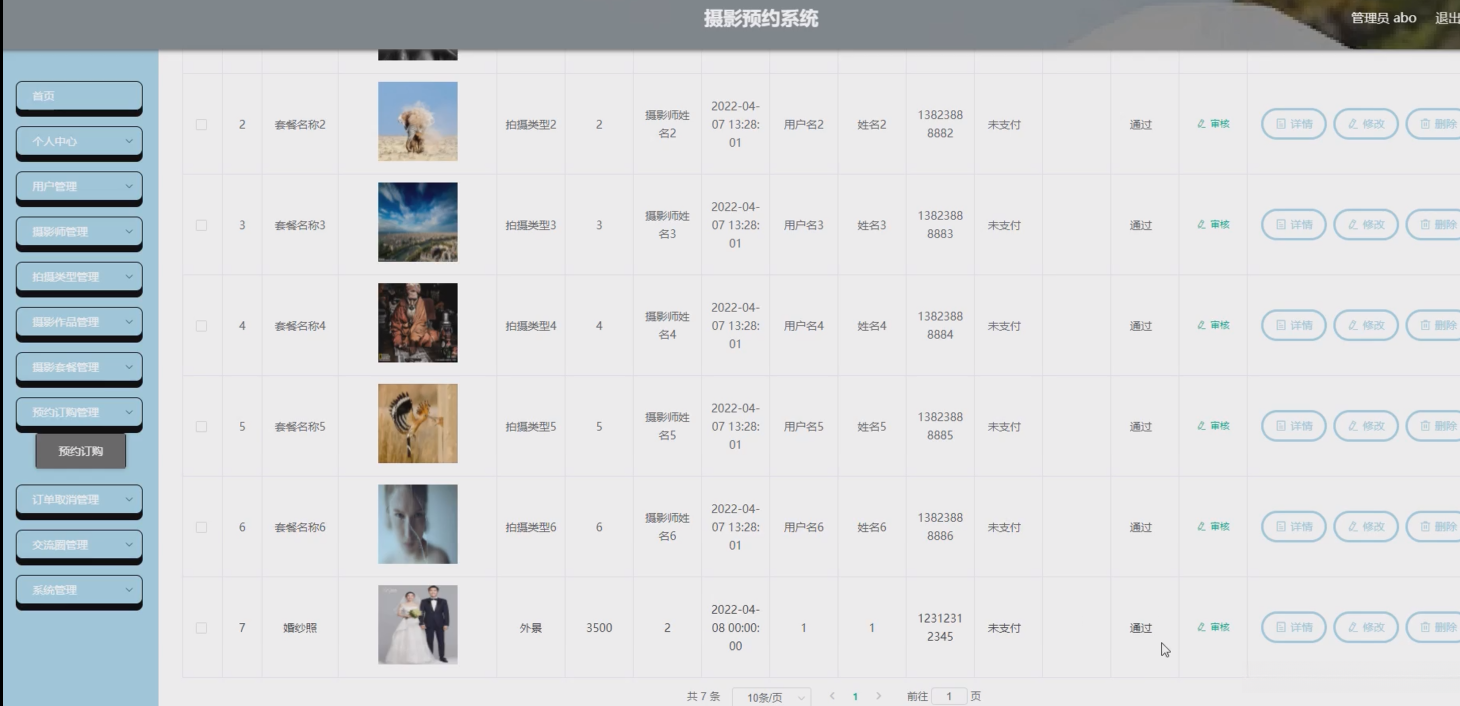Image resolution: width=1460 pixels, height=706 pixels.
Task: Expand the 摄影套餐管理 sidebar menu
Action: pyautogui.click(x=79, y=367)
